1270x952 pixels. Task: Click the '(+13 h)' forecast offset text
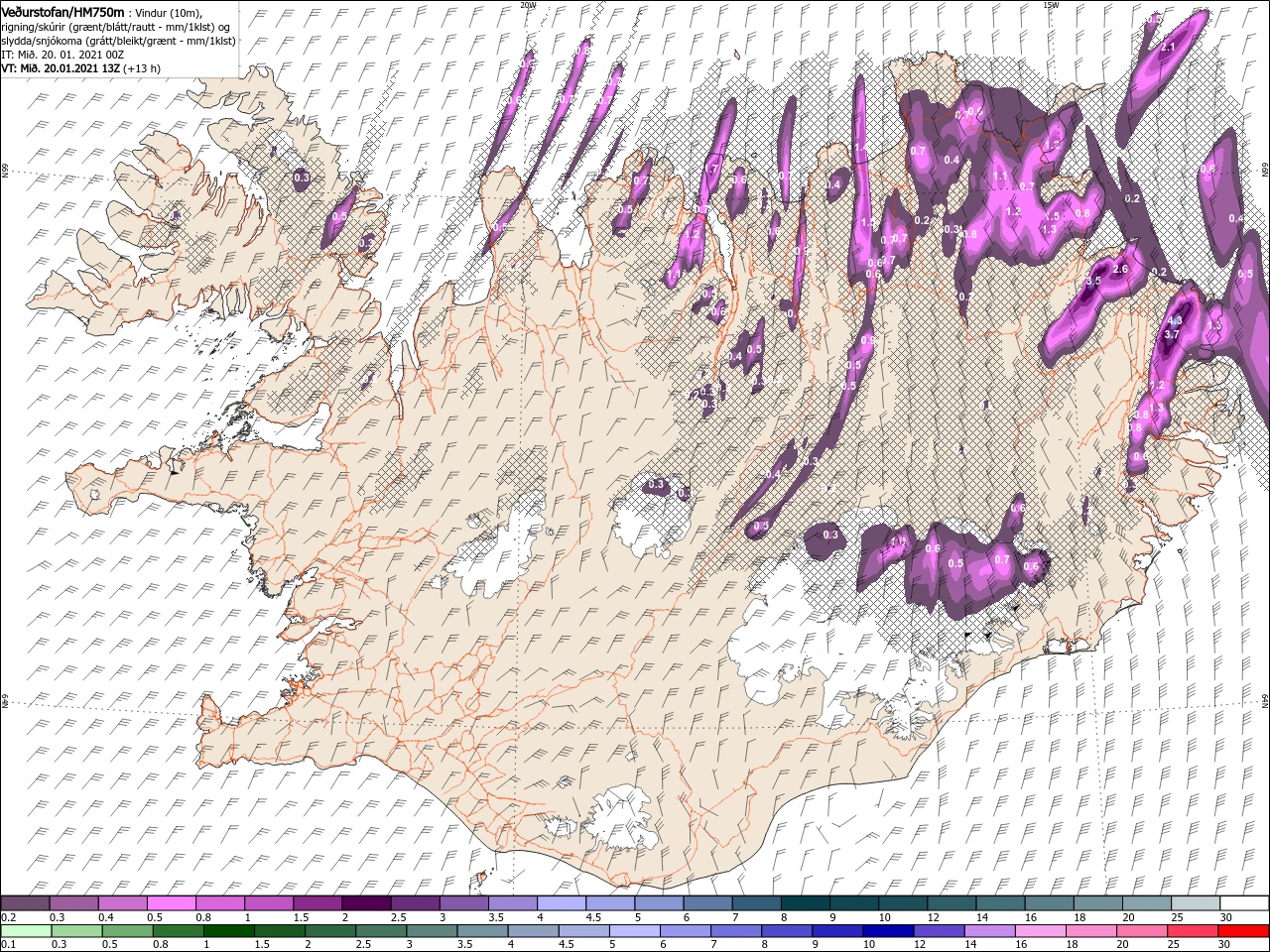(142, 68)
